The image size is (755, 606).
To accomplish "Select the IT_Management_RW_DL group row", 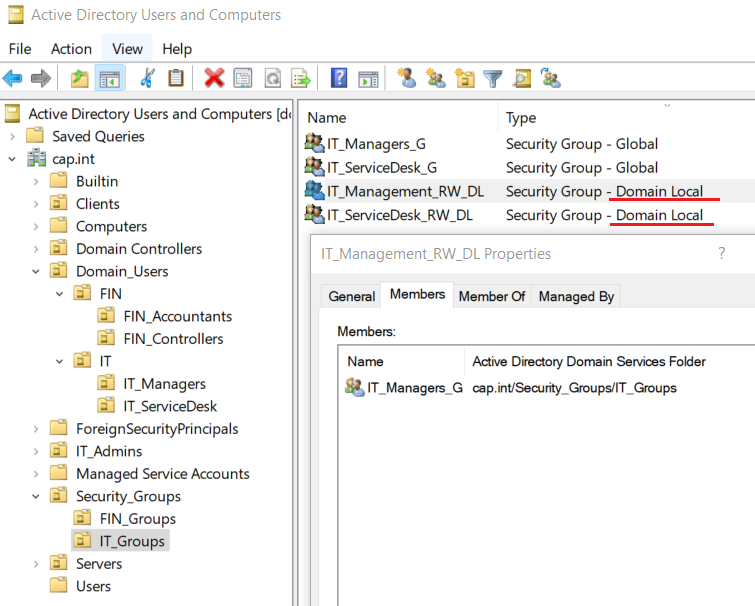I will point(529,191).
